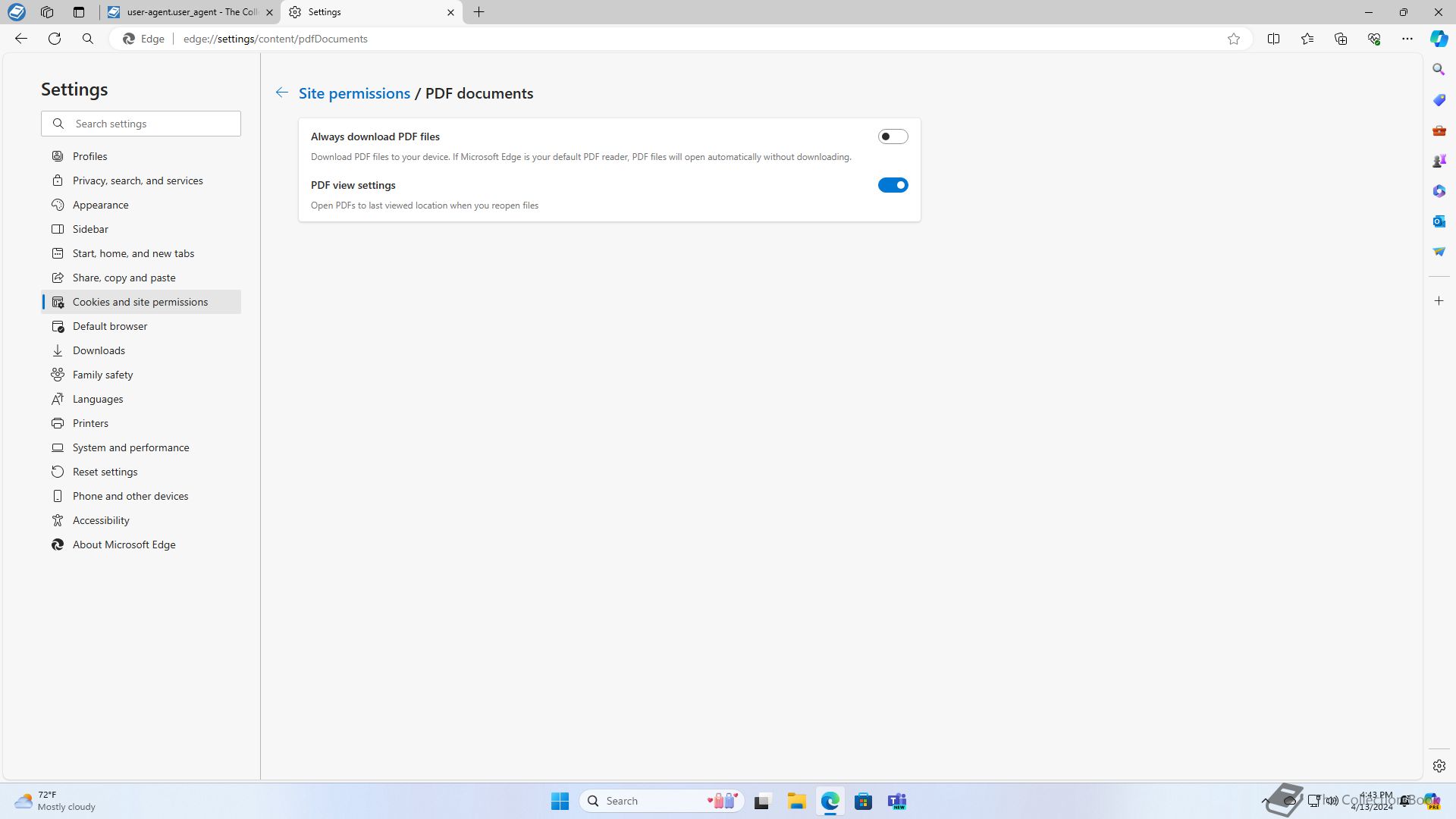Screen dimensions: 1456x819
Task: Open Share, copy and paste settings
Action: pyautogui.click(x=141, y=278)
